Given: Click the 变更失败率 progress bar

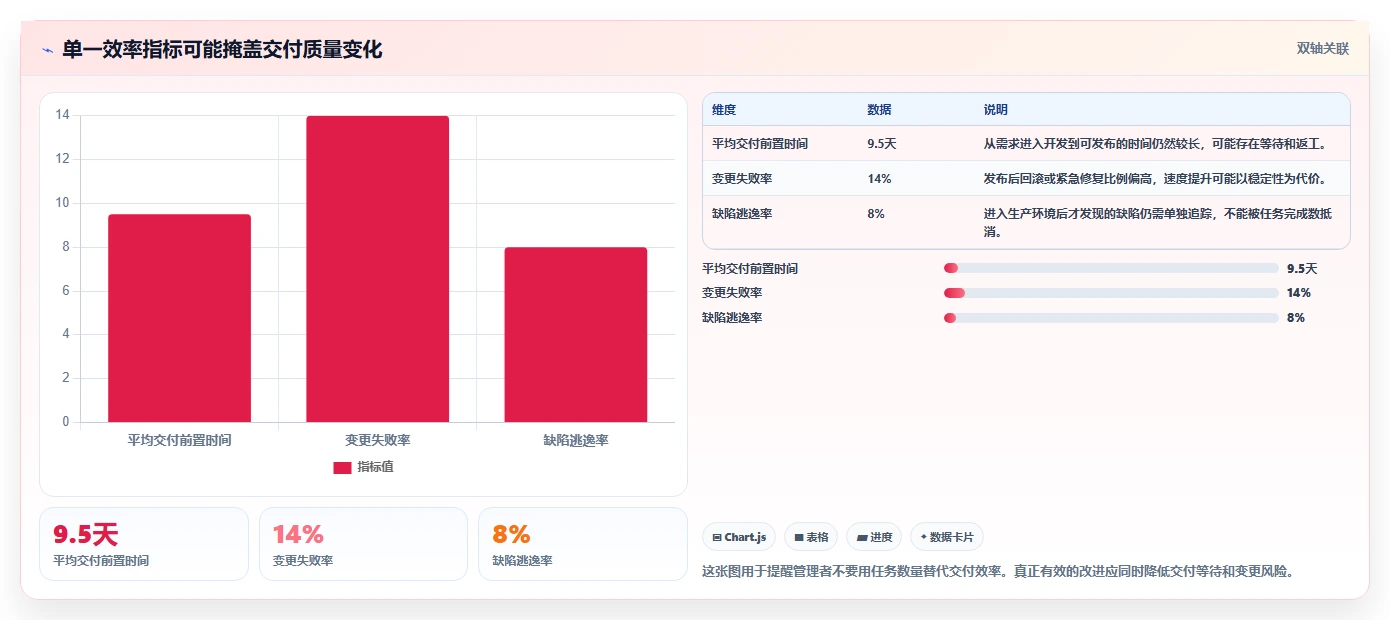Looking at the screenshot, I should [x=1111, y=293].
